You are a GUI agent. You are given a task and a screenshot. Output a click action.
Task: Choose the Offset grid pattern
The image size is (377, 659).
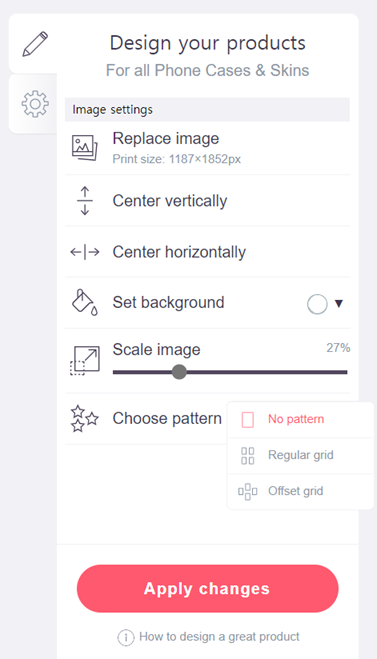(x=300, y=491)
